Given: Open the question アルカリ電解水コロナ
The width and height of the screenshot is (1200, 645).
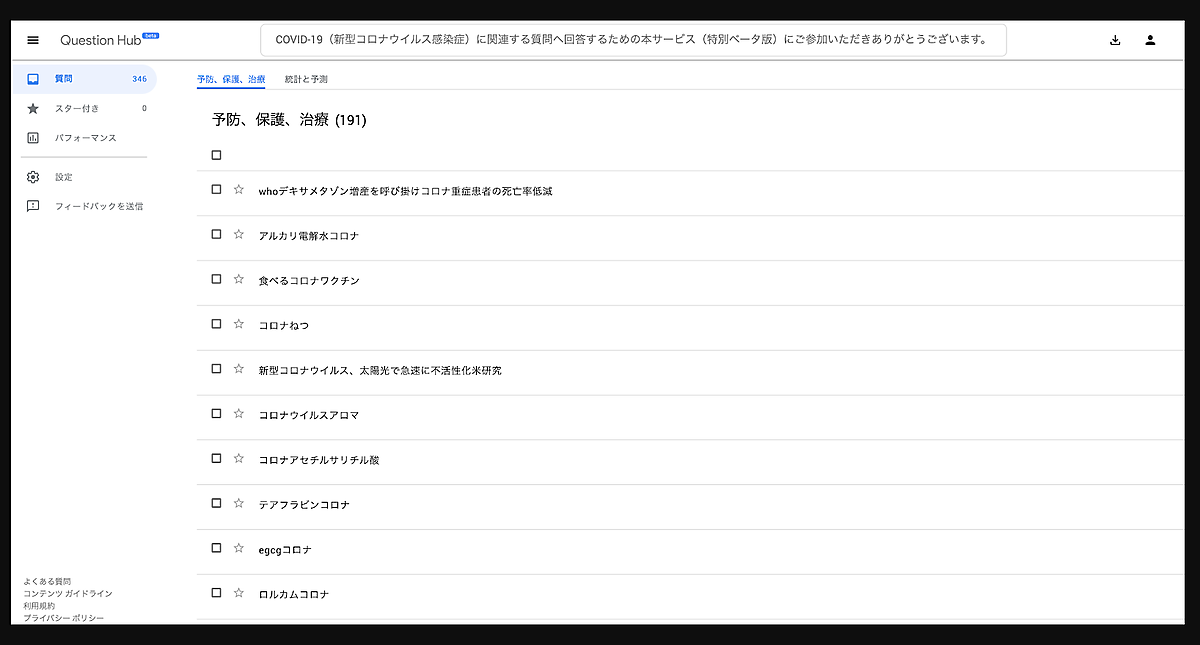Looking at the screenshot, I should [x=308, y=236].
